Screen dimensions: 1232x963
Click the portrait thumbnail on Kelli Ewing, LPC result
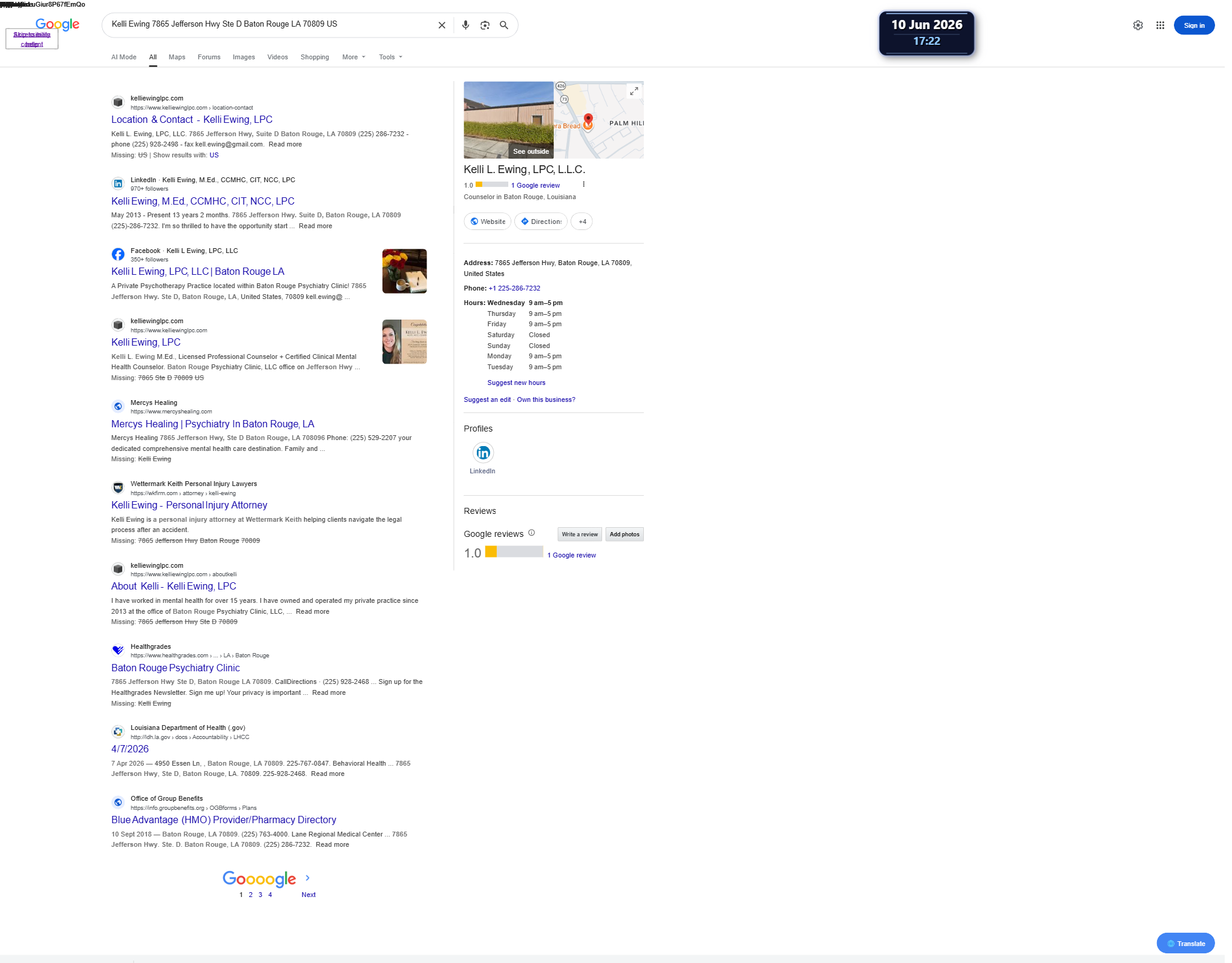[404, 342]
